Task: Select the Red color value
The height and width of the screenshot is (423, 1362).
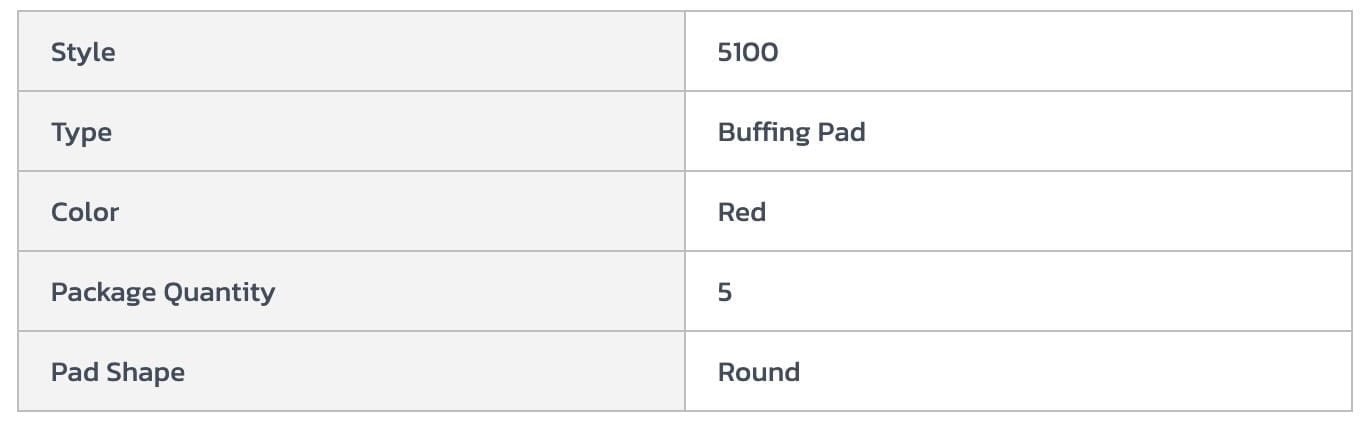Action: pos(741,212)
